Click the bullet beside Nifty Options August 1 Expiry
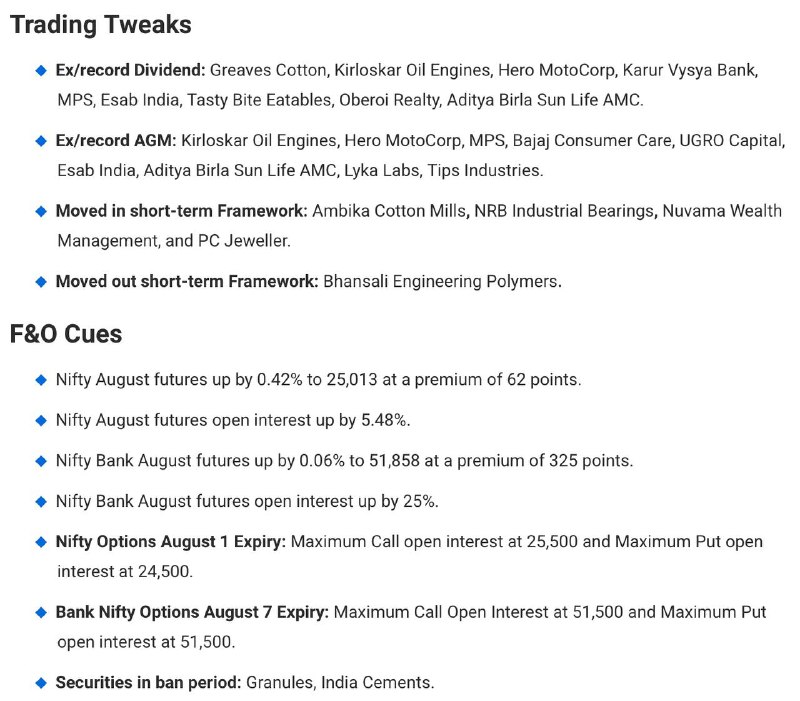The height and width of the screenshot is (701, 800). point(41,542)
